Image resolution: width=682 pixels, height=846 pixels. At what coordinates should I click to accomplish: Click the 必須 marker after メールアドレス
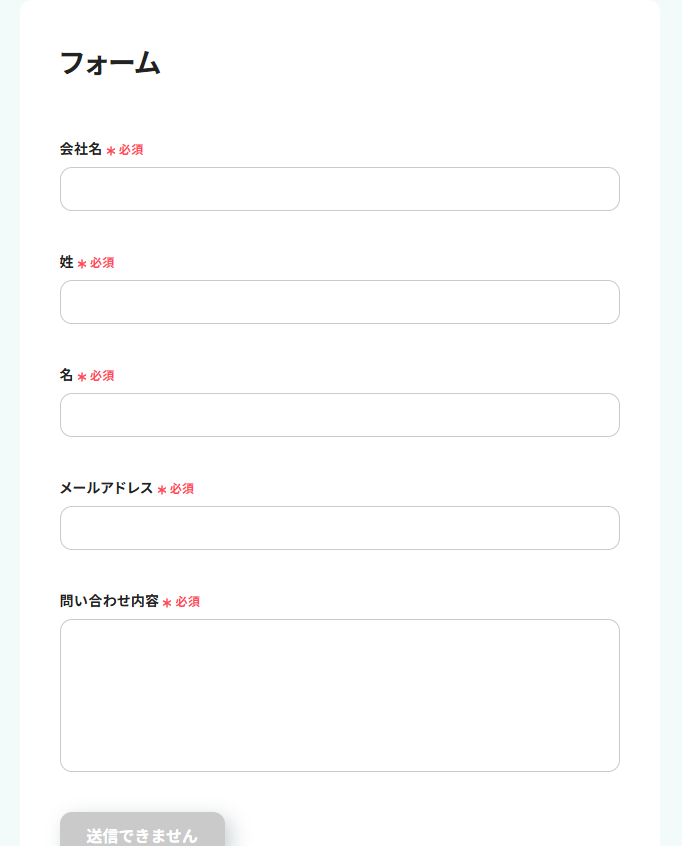182,489
